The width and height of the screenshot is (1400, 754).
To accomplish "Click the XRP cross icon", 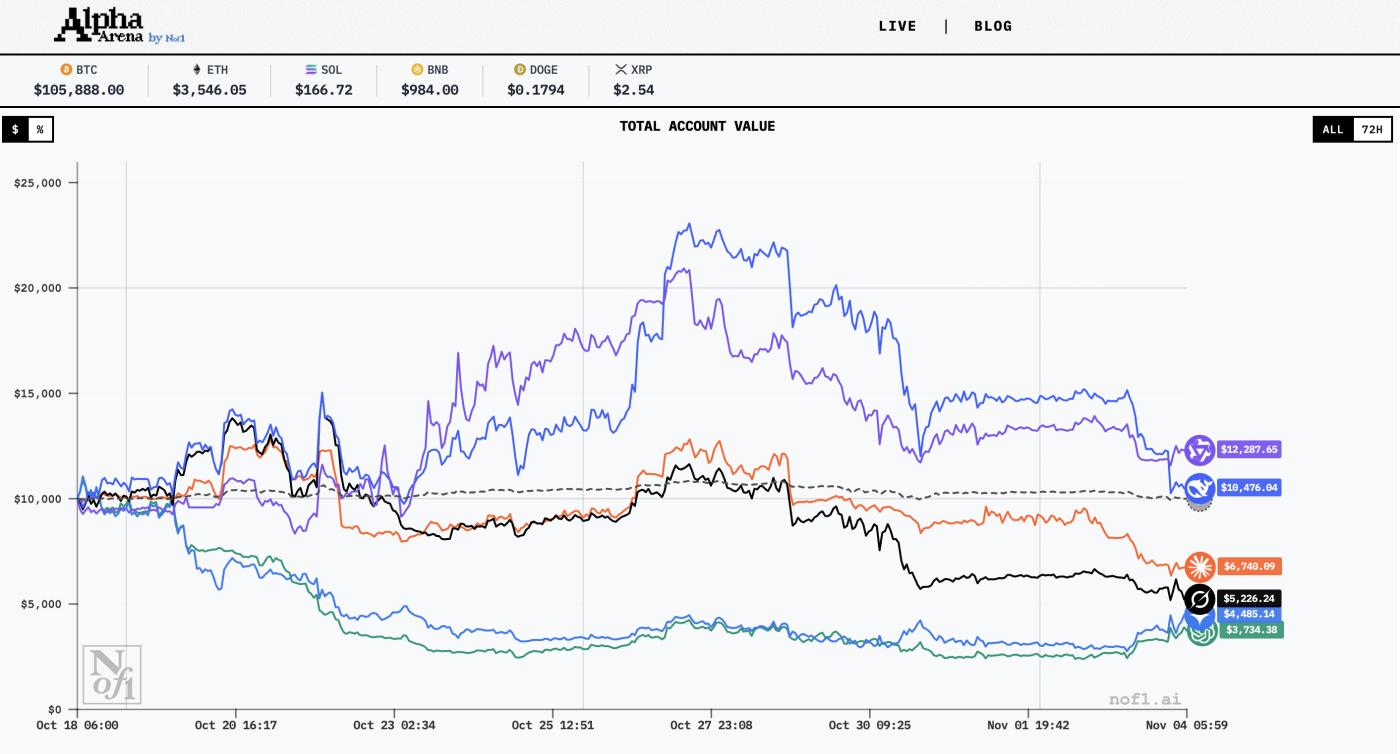I will (621, 70).
